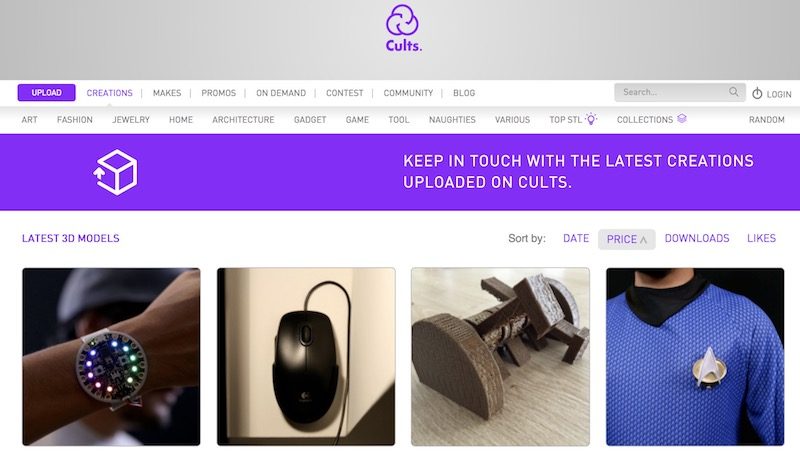Click the Cults logo at top
The height and width of the screenshot is (453, 800).
pos(403,28)
